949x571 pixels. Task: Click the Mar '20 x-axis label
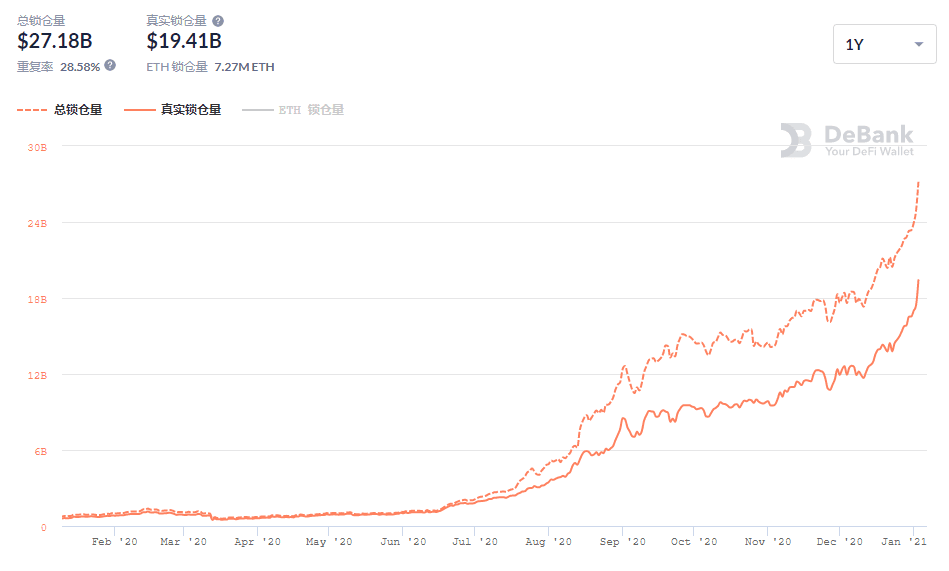(x=183, y=541)
